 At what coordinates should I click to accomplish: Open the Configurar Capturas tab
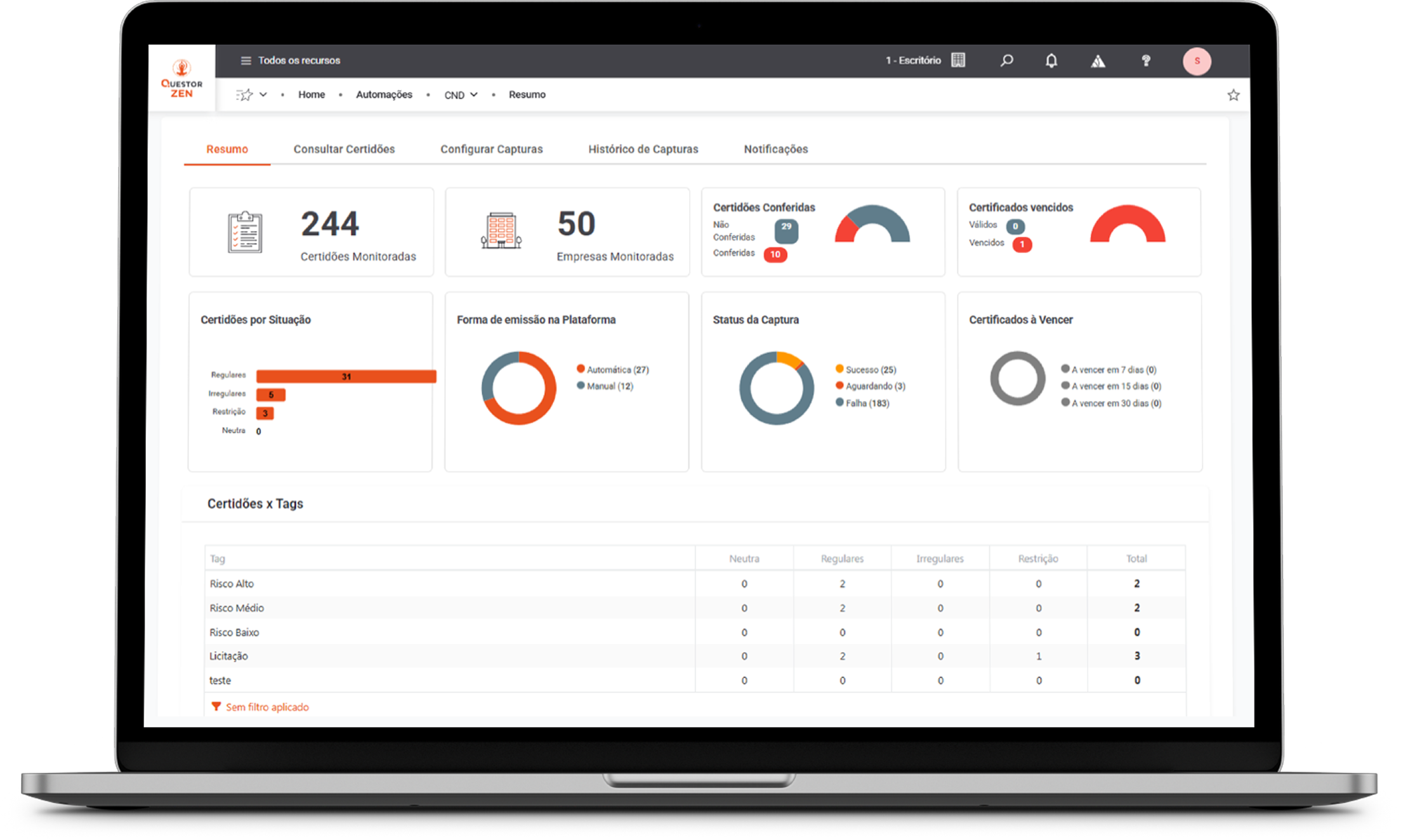click(x=491, y=149)
